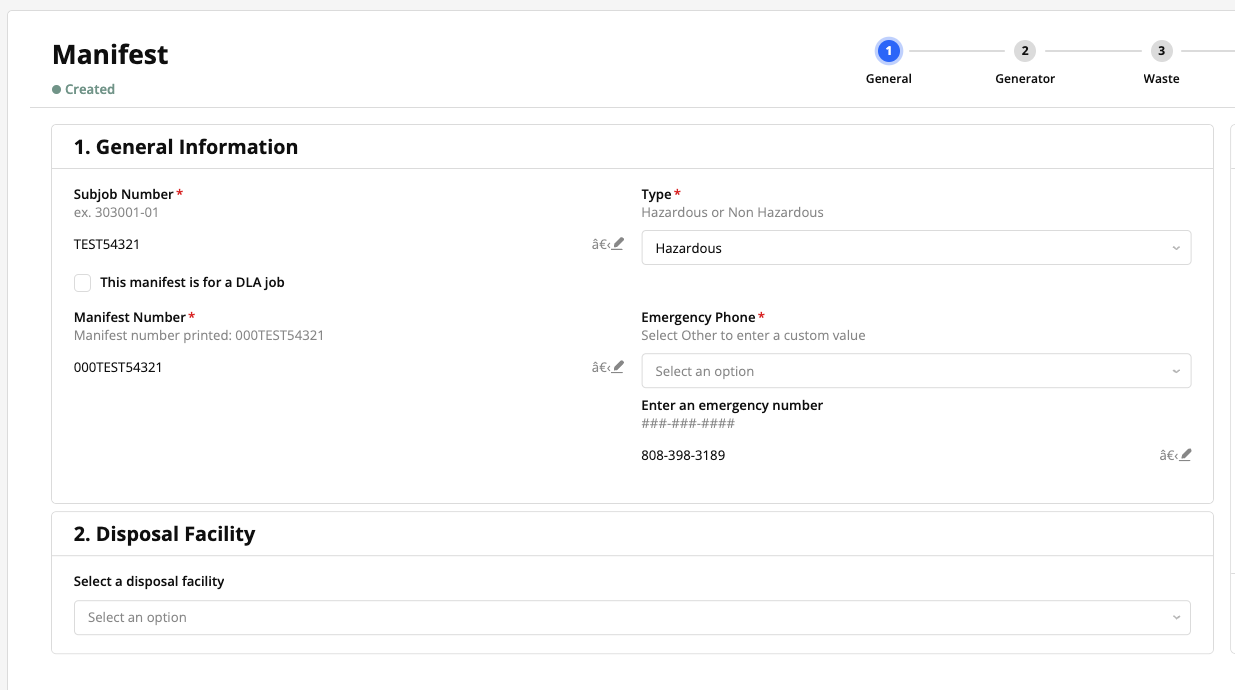Image resolution: width=1235 pixels, height=690 pixels.
Task: Click the 'ex. 303001-01' hint text
Action: [x=116, y=212]
